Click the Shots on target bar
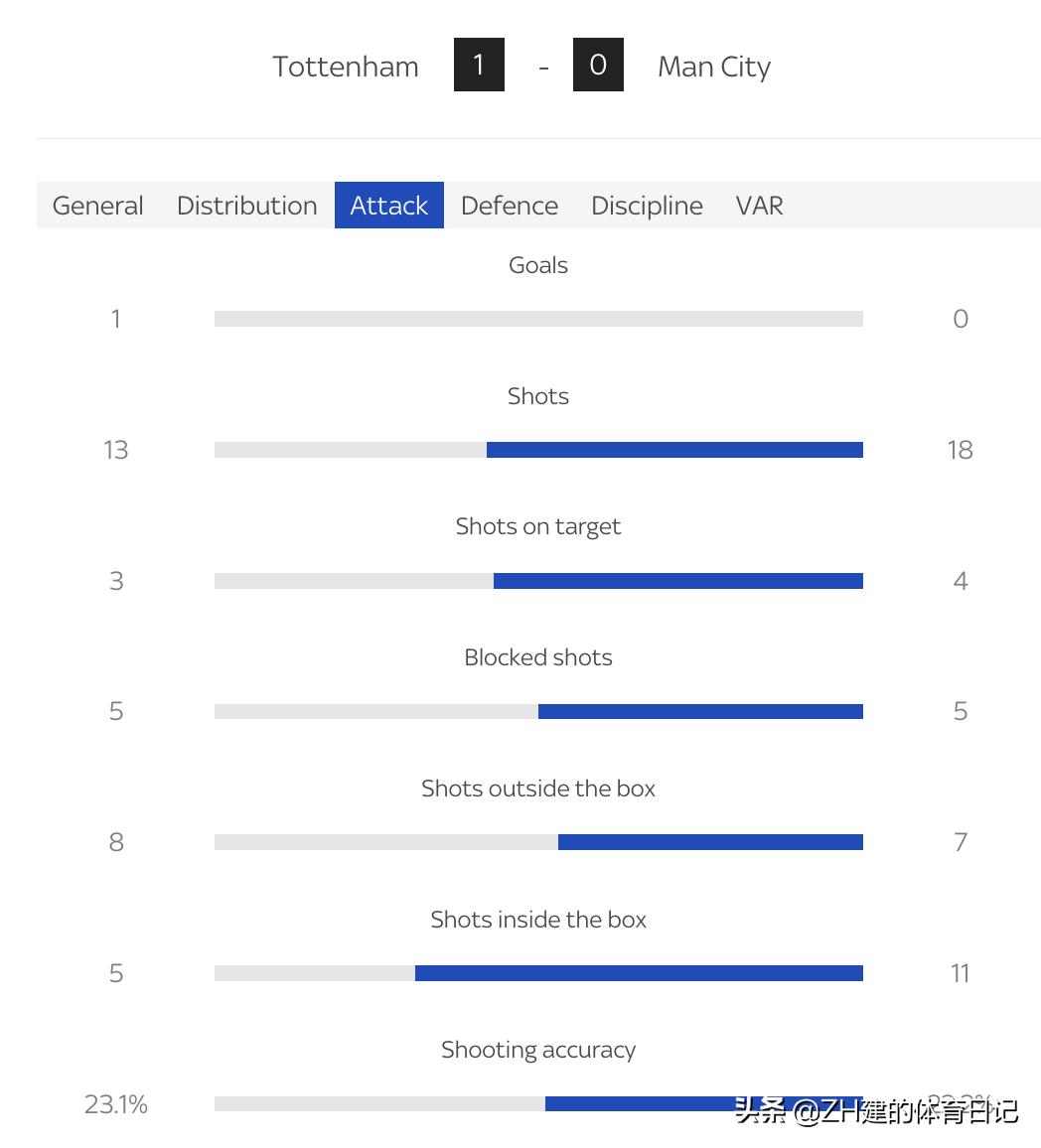This screenshot has height=1148, width=1041. 538,580
